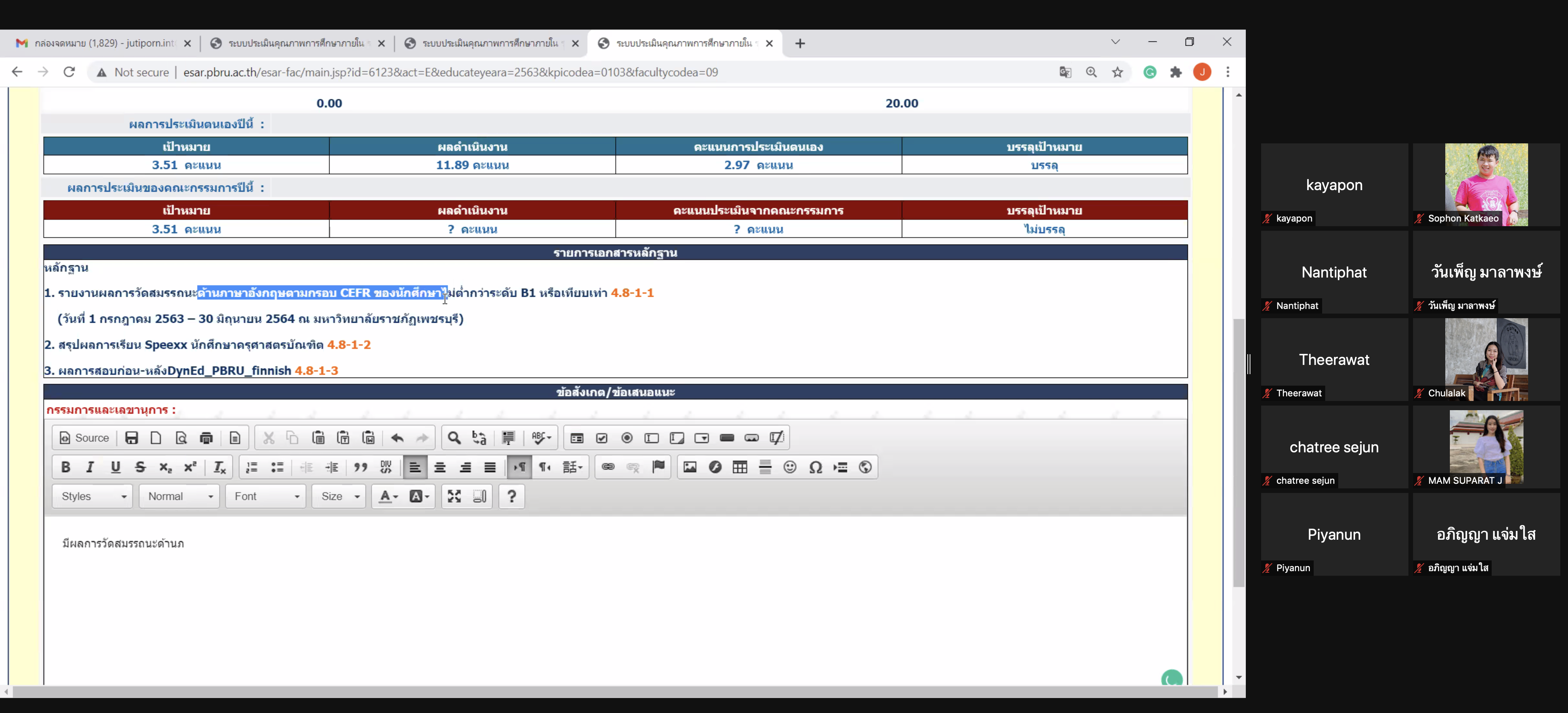Insert a table into the editor
The image size is (1568, 713).
pos(740,467)
